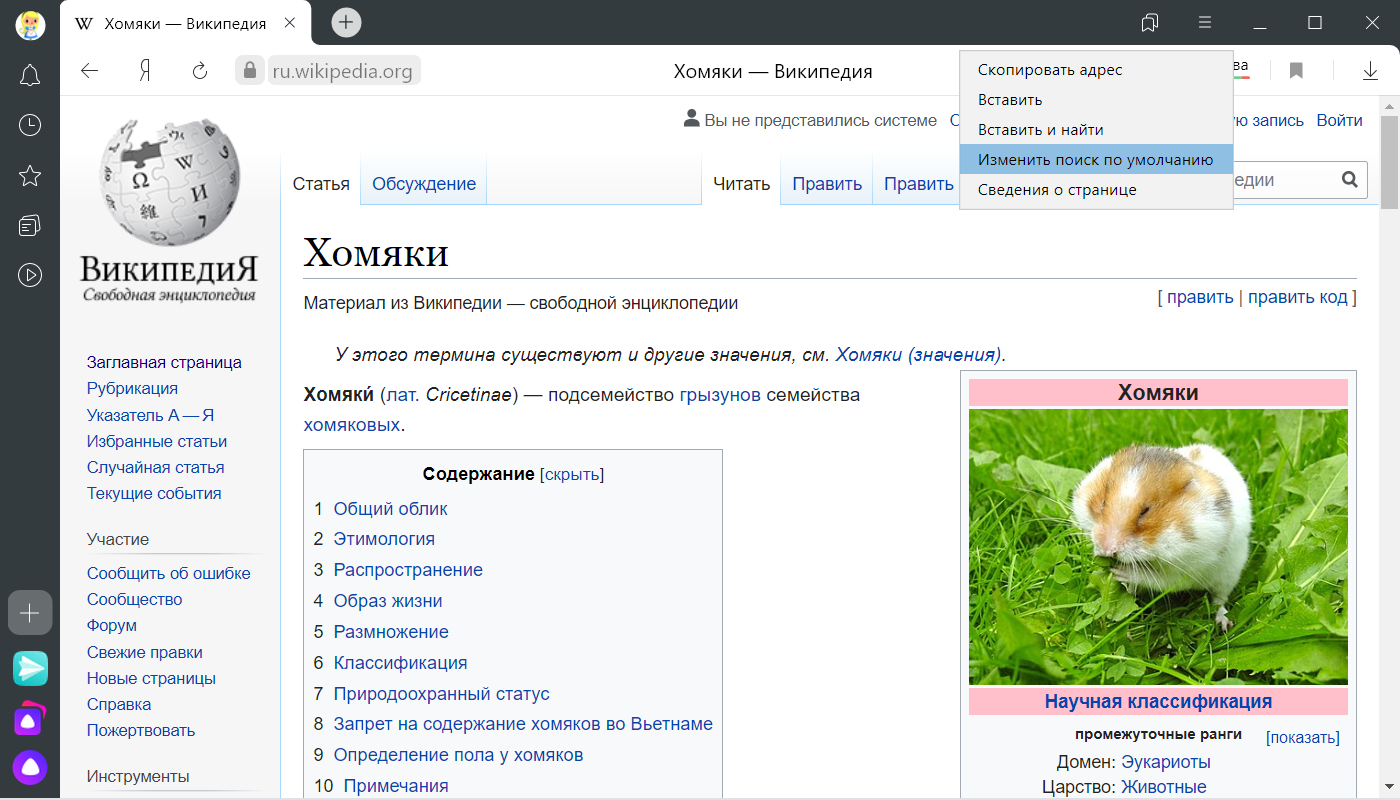The height and width of the screenshot is (800, 1400).
Task: Open 'Пожертвовать' sidebar link
Action: (141, 730)
